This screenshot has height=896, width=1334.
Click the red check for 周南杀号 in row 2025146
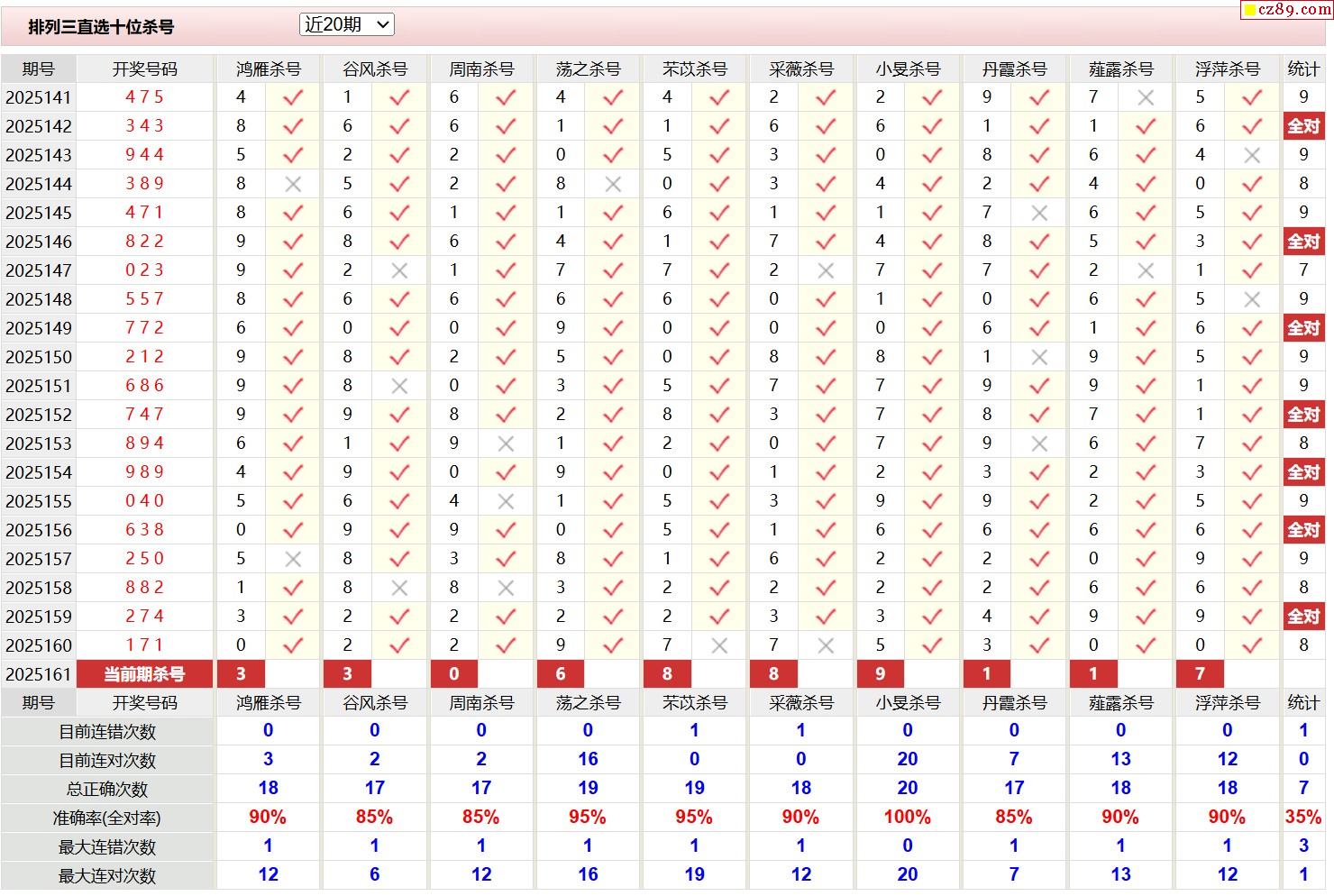click(506, 242)
